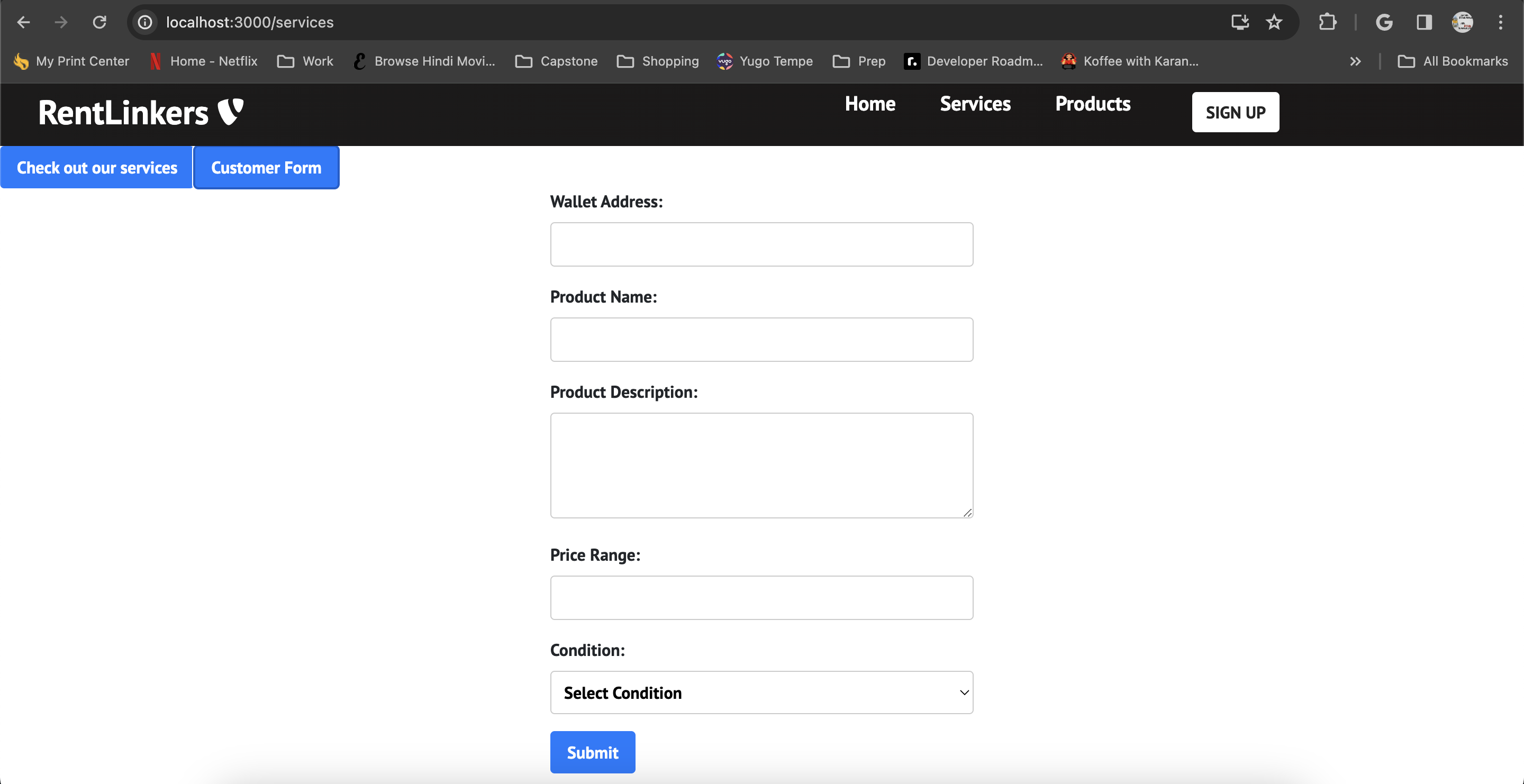Image resolution: width=1524 pixels, height=784 pixels.
Task: Open the Capstone bookmarks folder
Action: [x=556, y=61]
